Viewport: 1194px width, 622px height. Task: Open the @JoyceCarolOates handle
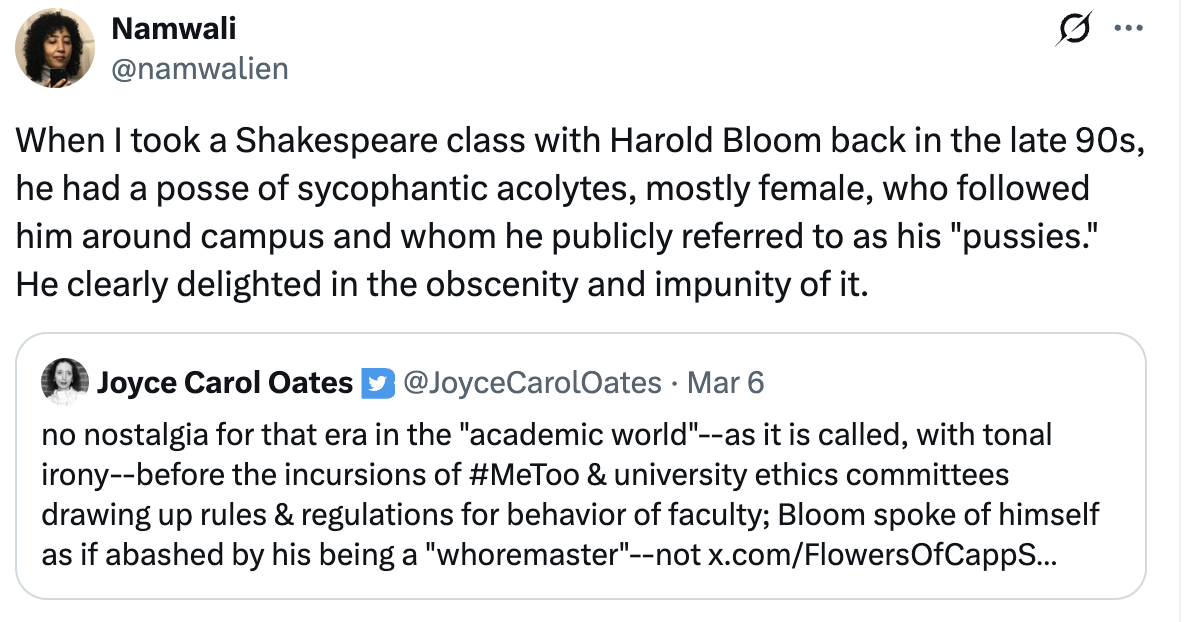(532, 382)
